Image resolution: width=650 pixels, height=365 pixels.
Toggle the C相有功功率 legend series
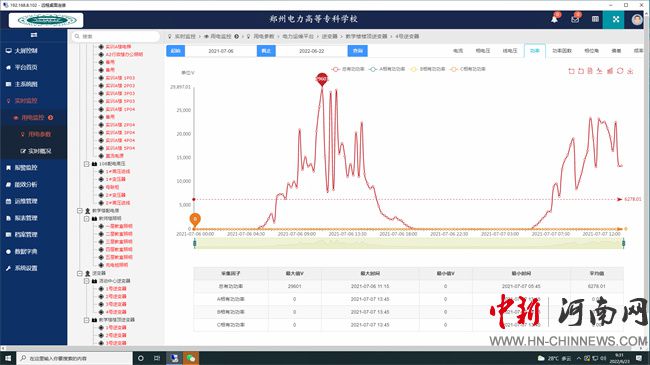click(468, 69)
